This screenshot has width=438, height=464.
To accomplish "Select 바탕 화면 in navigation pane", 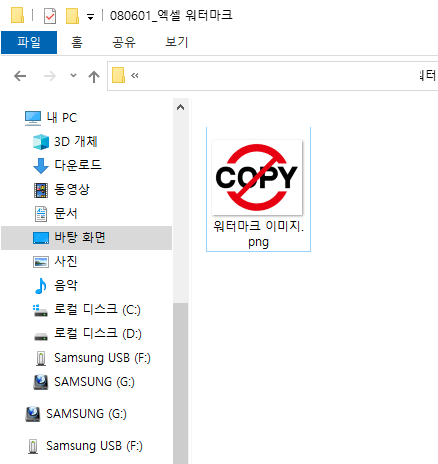I will [x=87, y=238].
